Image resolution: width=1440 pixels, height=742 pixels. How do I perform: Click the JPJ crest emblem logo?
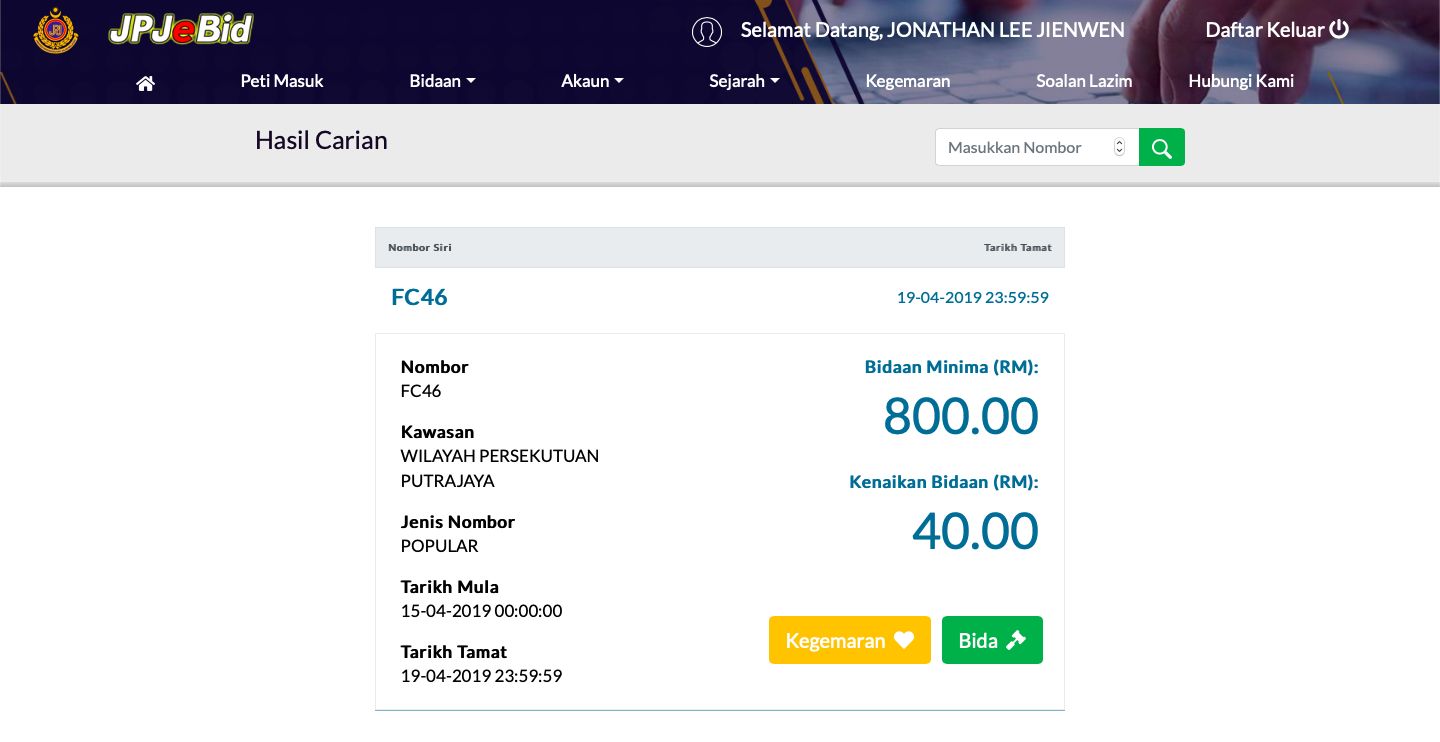pos(55,30)
